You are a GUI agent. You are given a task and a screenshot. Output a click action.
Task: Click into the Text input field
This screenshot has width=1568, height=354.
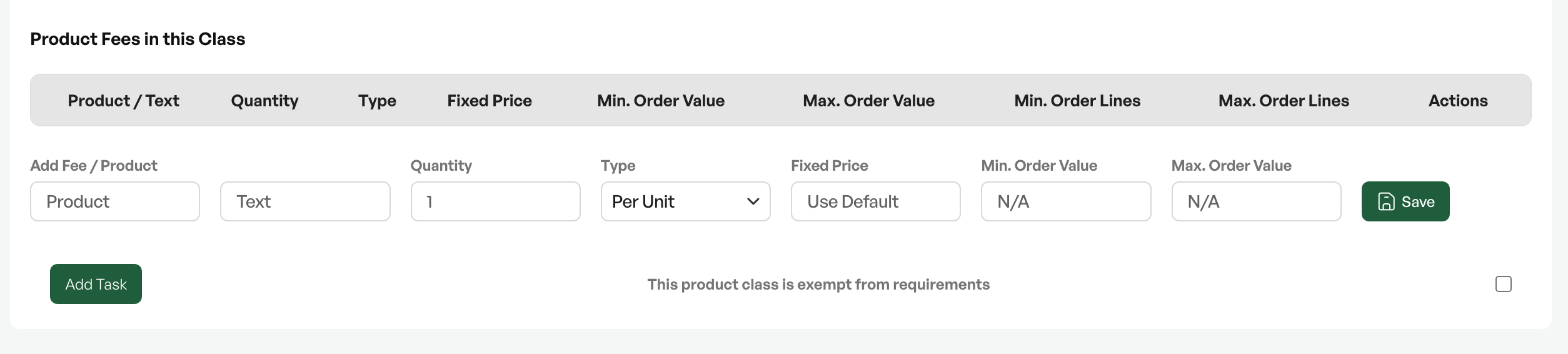tap(305, 201)
